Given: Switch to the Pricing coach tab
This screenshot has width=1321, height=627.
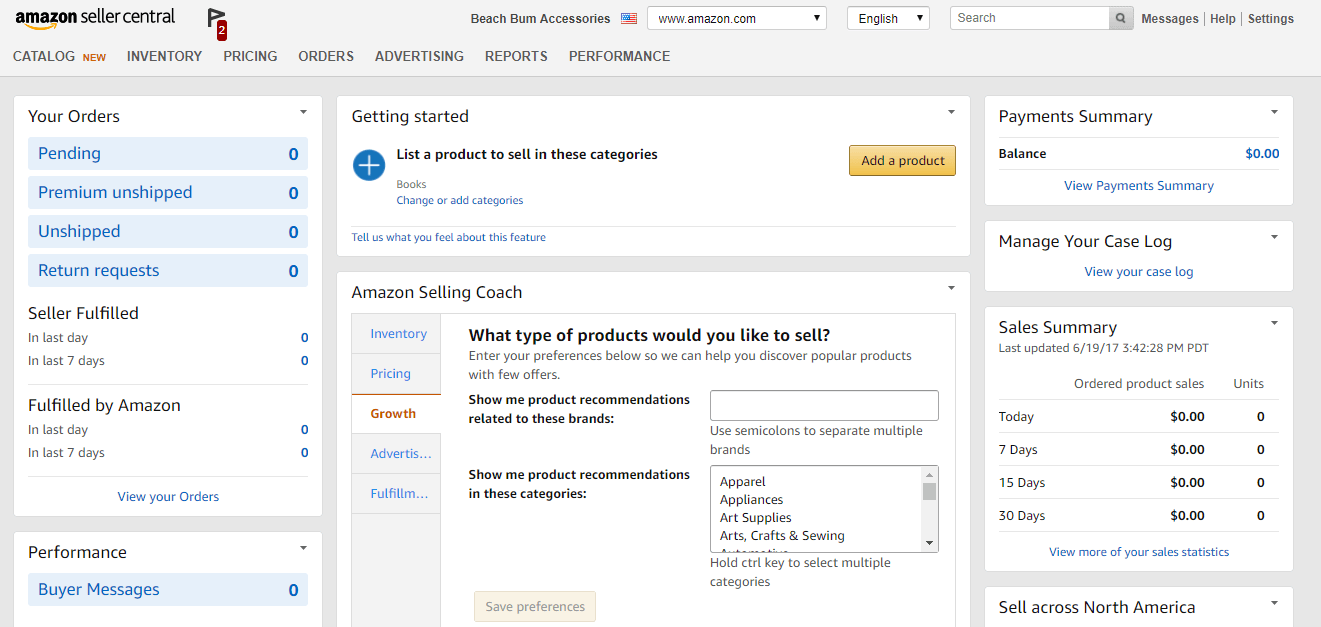Looking at the screenshot, I should pyautogui.click(x=391, y=374).
